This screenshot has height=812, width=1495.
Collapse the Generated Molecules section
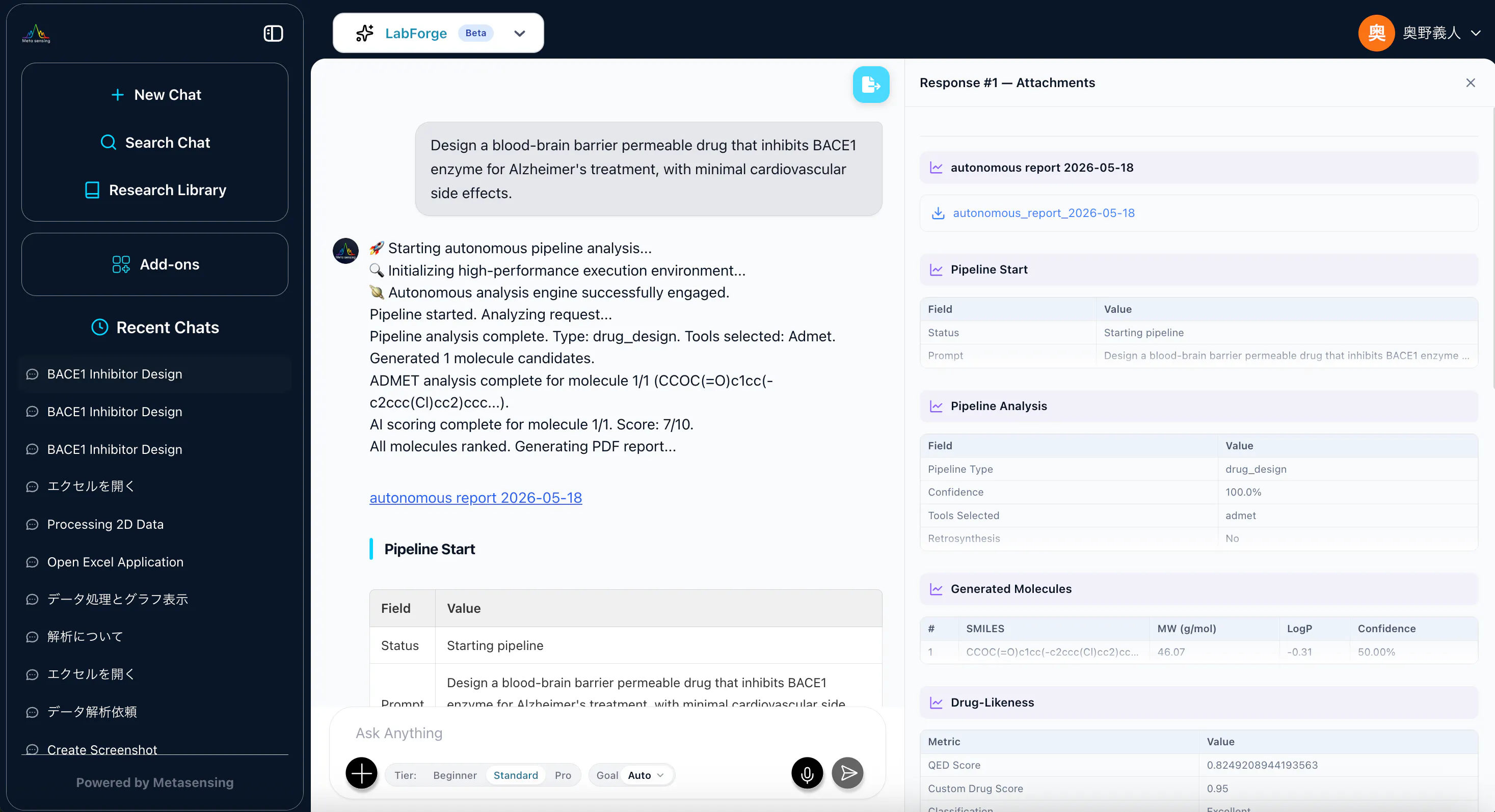[1198, 589]
